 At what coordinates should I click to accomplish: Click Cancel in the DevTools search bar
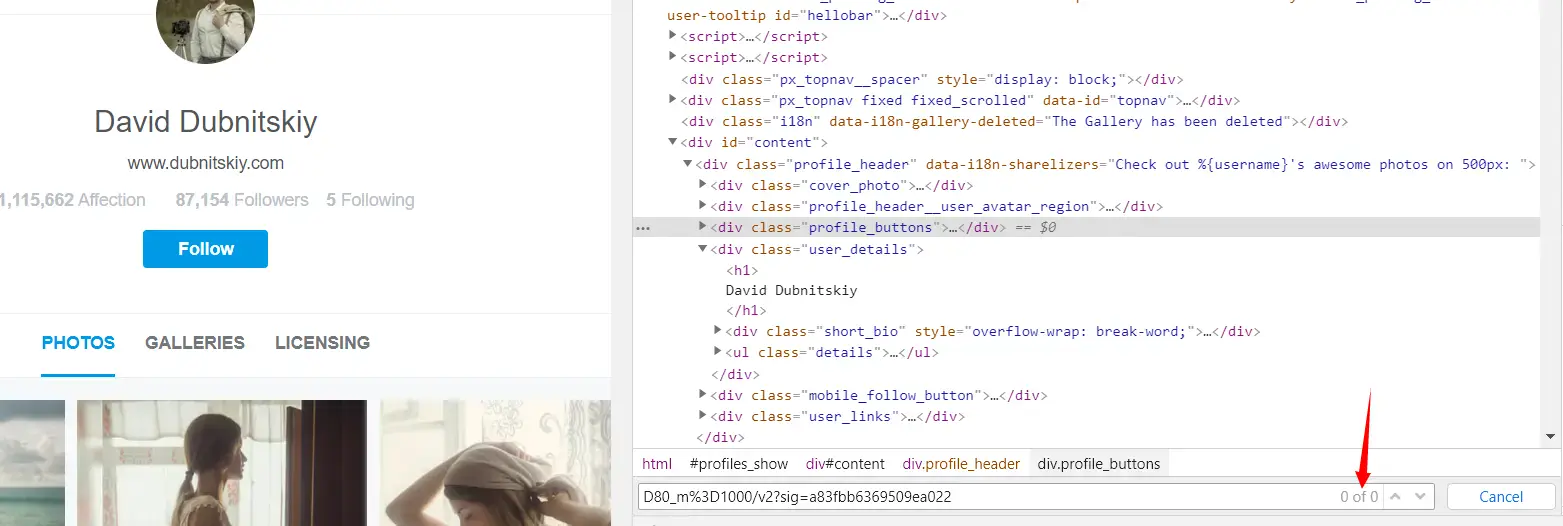tap(1501, 497)
